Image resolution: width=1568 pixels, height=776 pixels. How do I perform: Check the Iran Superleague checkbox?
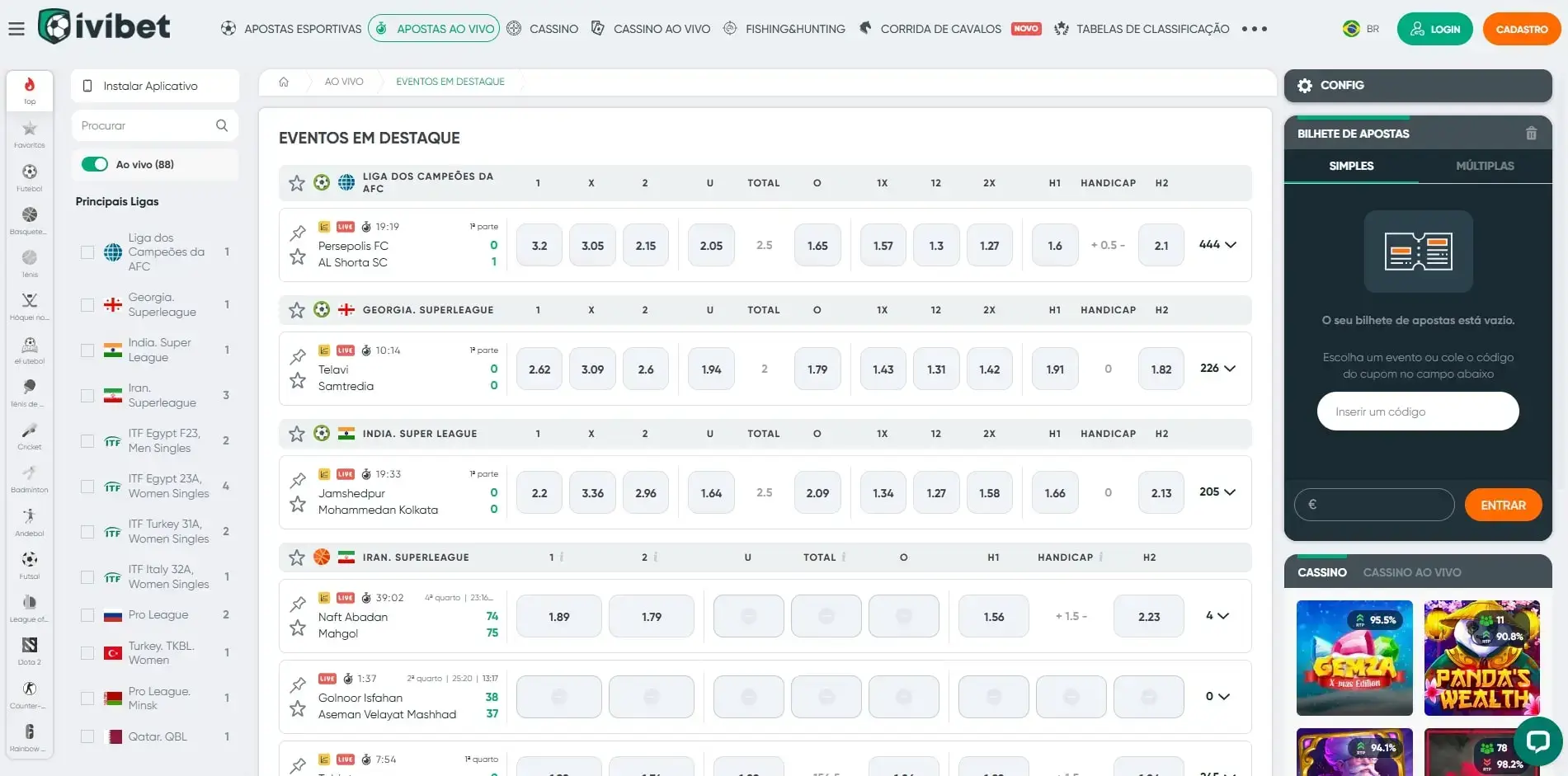(87, 395)
